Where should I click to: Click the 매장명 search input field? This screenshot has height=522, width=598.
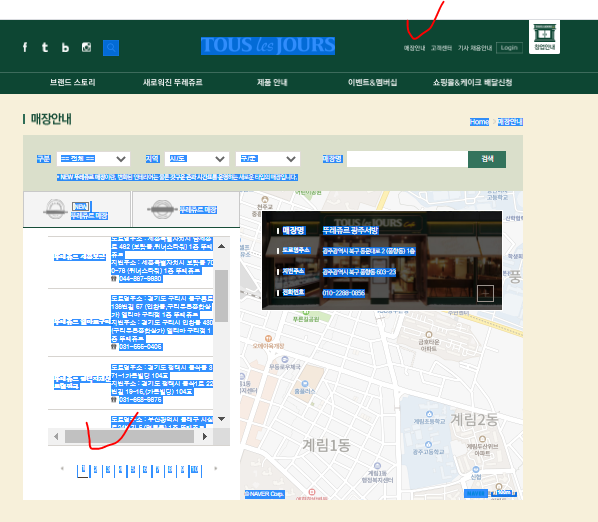(x=407, y=159)
